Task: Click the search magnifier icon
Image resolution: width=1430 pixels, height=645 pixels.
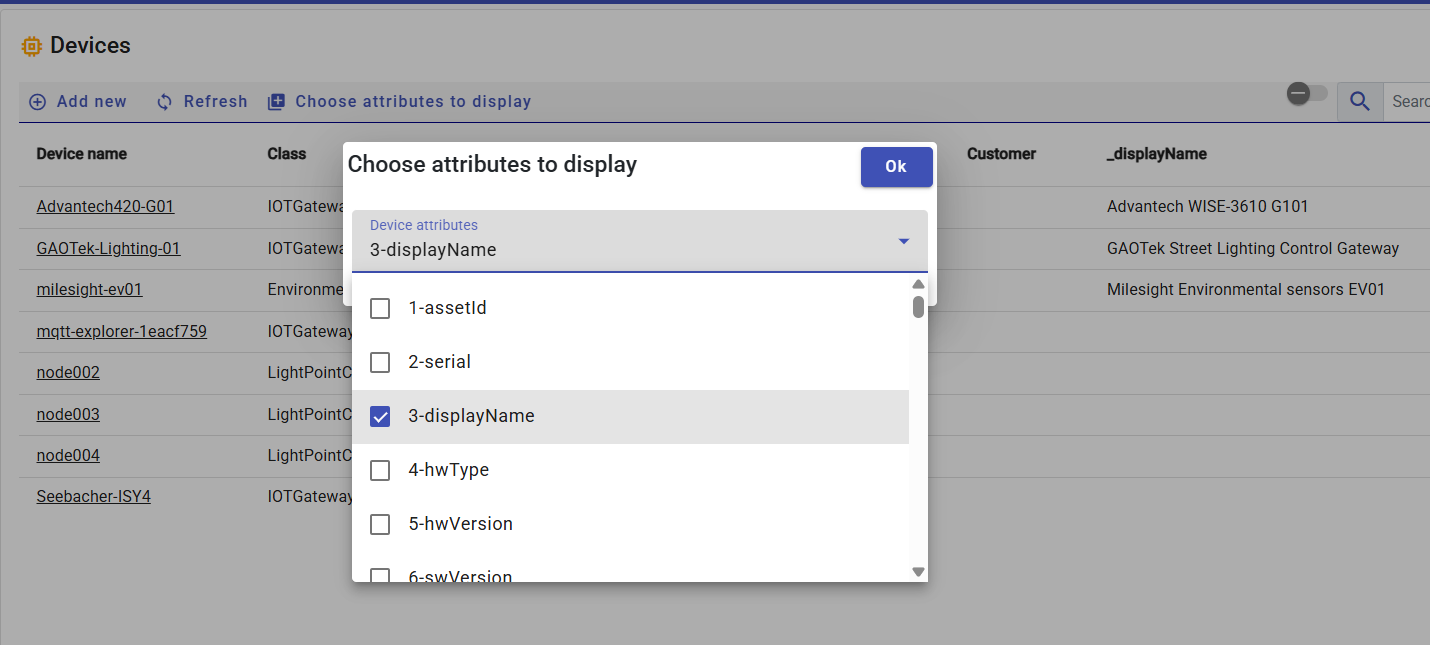Action: pos(1360,101)
